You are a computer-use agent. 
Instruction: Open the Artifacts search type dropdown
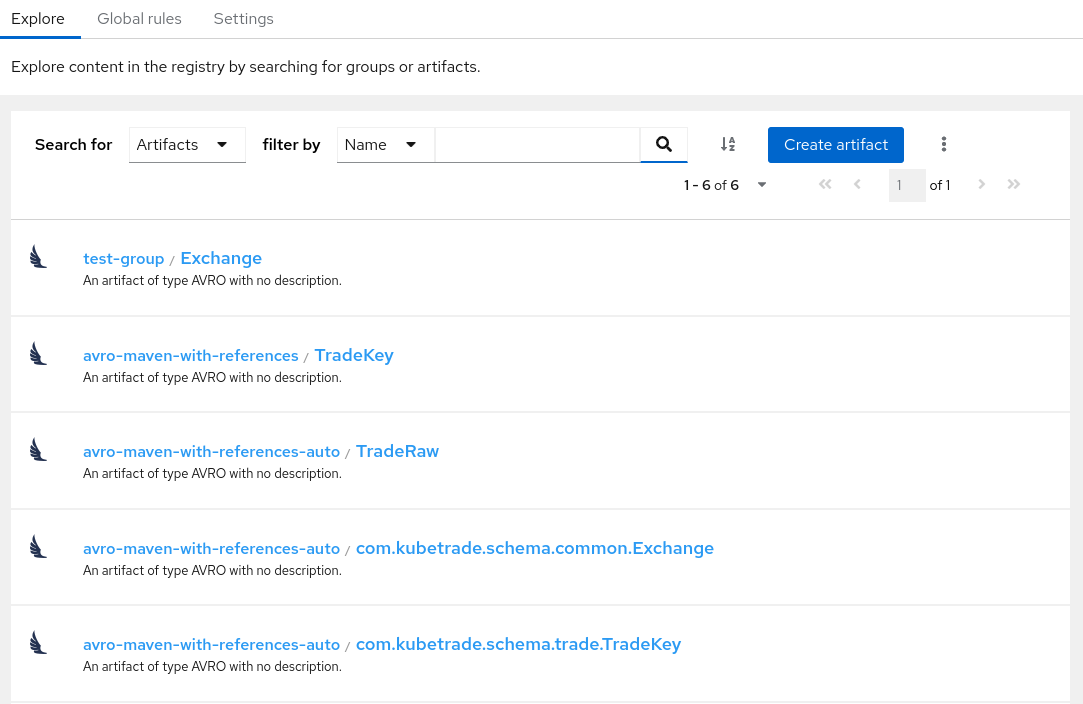click(187, 145)
